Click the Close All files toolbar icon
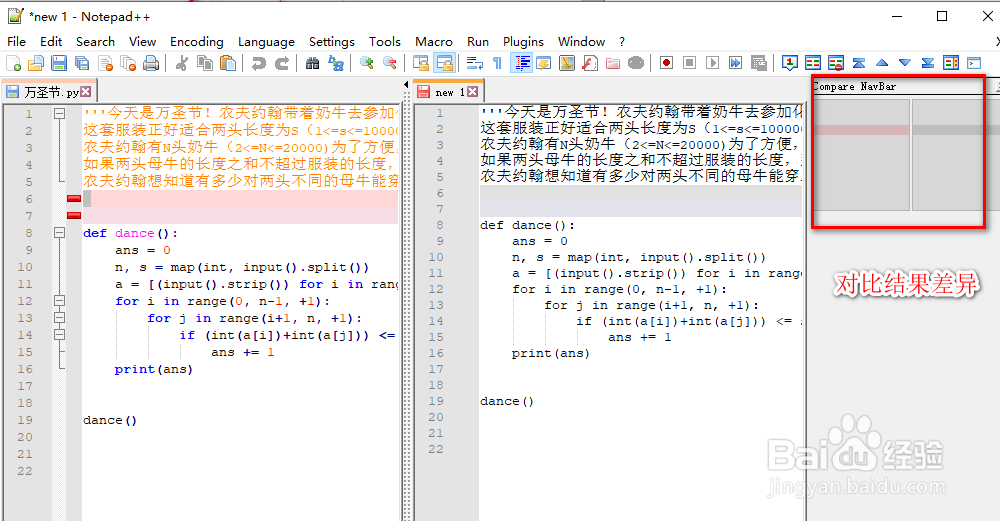This screenshot has height=521, width=1000. point(128,62)
